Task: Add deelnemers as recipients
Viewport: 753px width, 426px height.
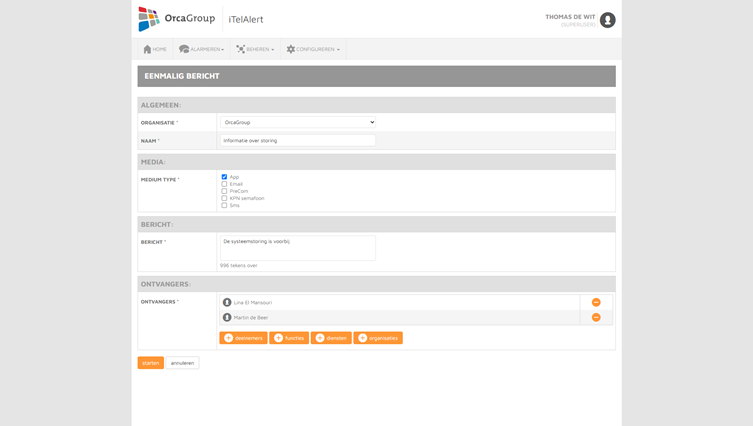Action: click(243, 338)
